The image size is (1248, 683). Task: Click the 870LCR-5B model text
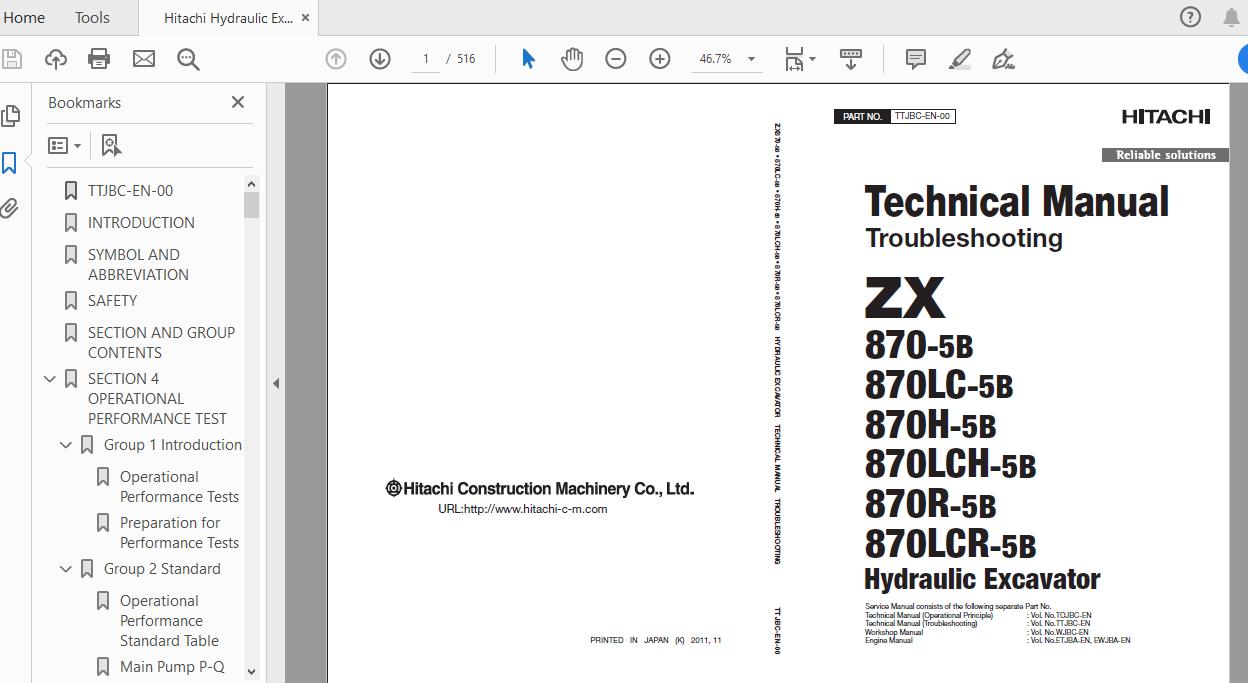tap(950, 545)
